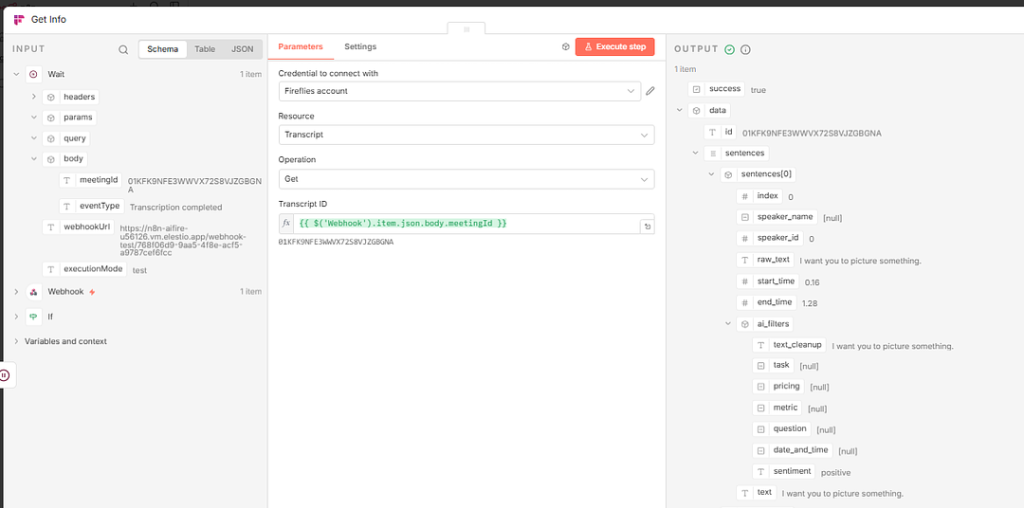Switch the Input view to JSON

(x=242, y=49)
